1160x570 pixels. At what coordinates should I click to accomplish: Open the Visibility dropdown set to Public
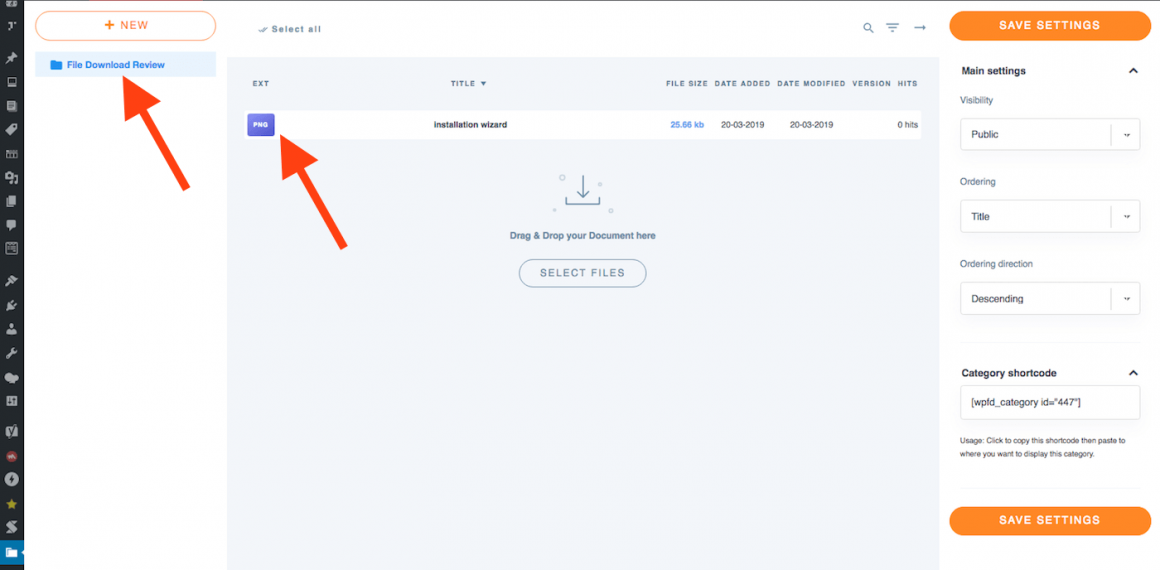[1050, 135]
